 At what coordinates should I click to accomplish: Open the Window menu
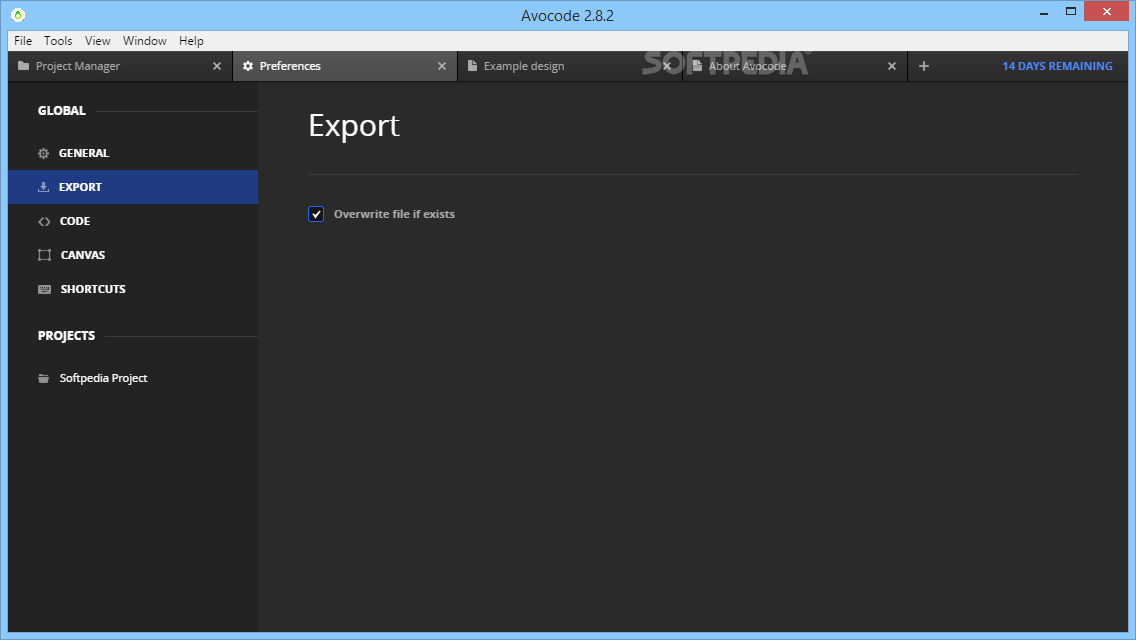click(x=144, y=41)
